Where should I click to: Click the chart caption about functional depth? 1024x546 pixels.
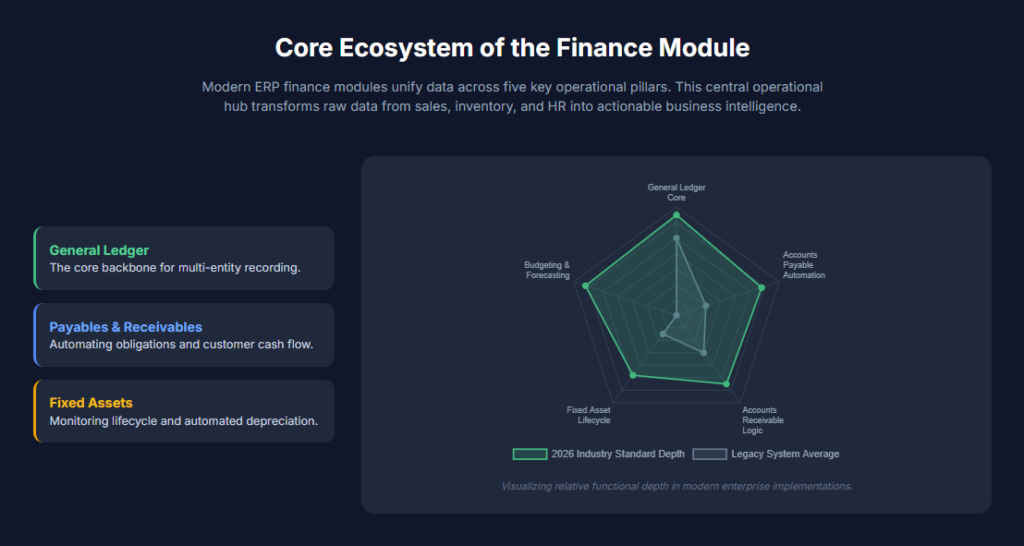(x=677, y=487)
